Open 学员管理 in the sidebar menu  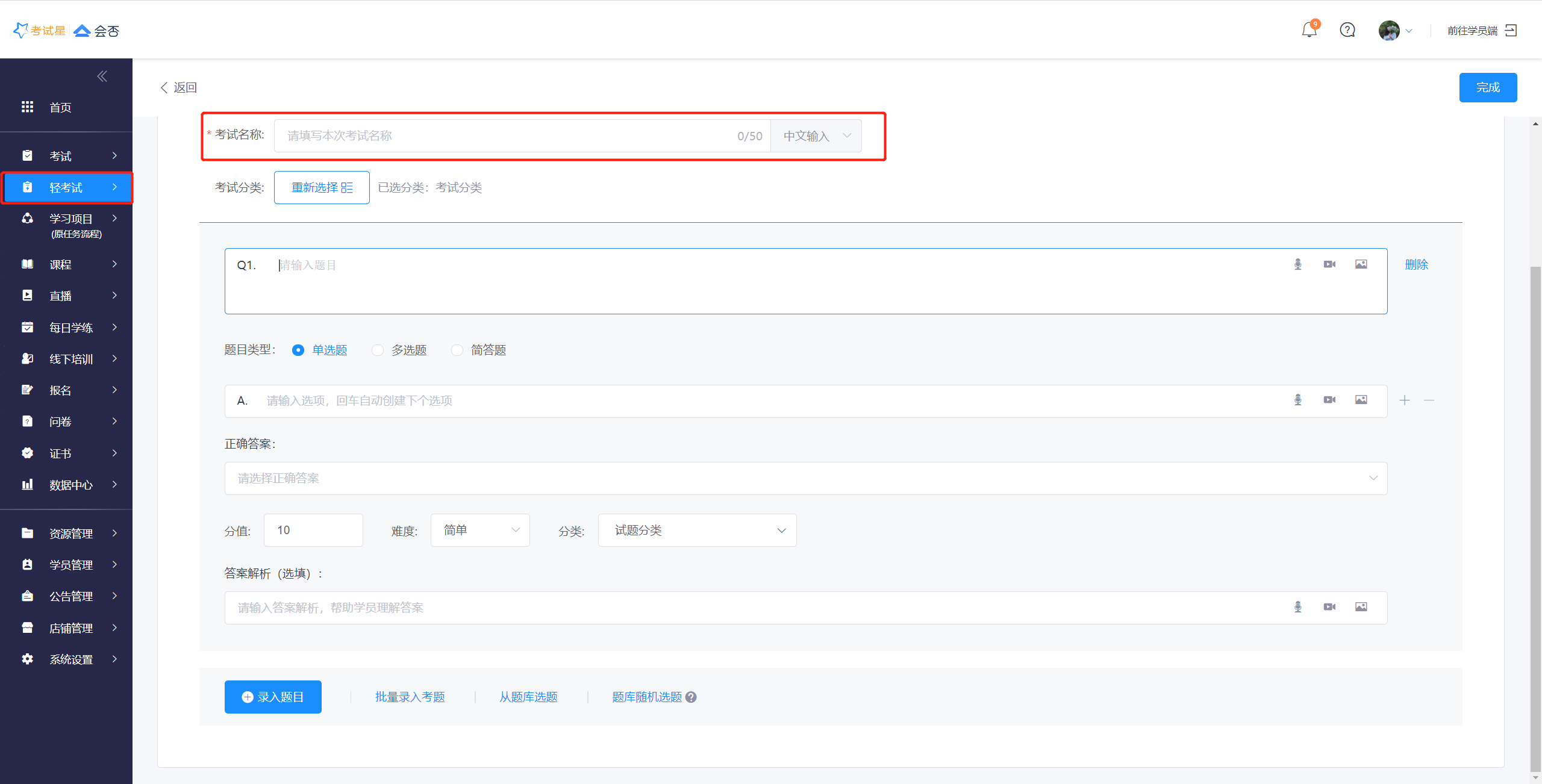(70, 565)
